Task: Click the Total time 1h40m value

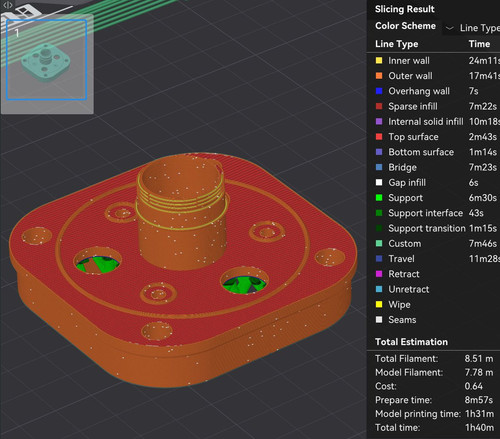Action: click(x=479, y=427)
